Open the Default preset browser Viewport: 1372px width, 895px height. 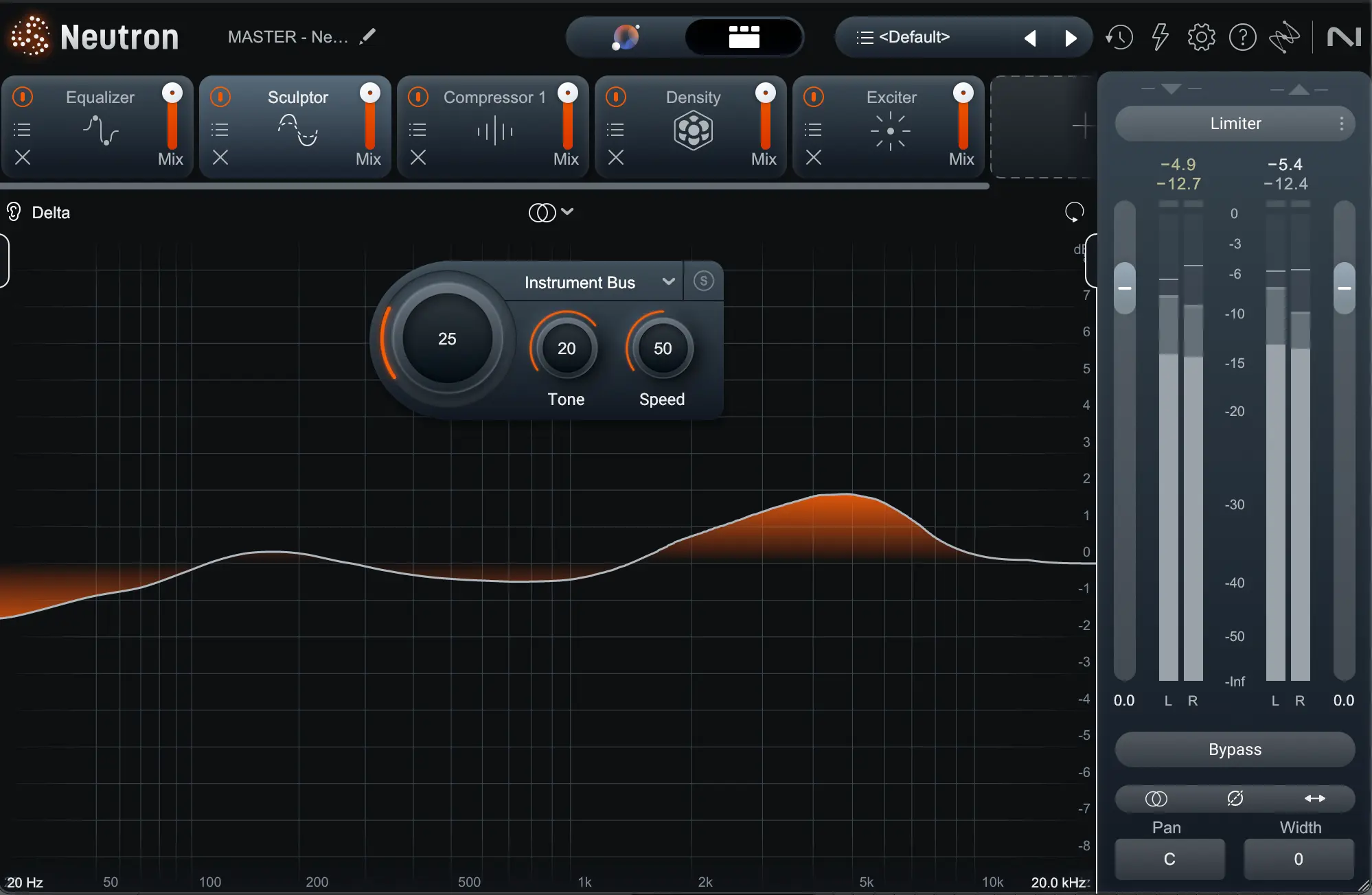[904, 37]
